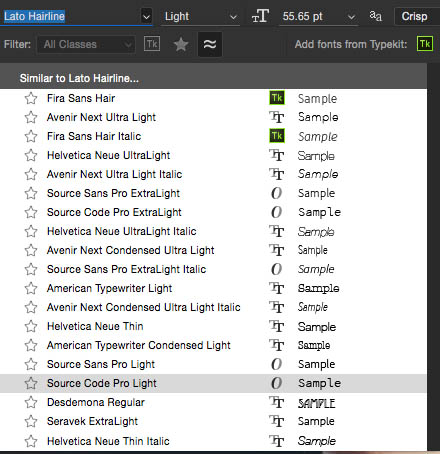The width and height of the screenshot is (440, 454).
Task: Open the All Classes filter dropdown
Action: tap(86, 44)
